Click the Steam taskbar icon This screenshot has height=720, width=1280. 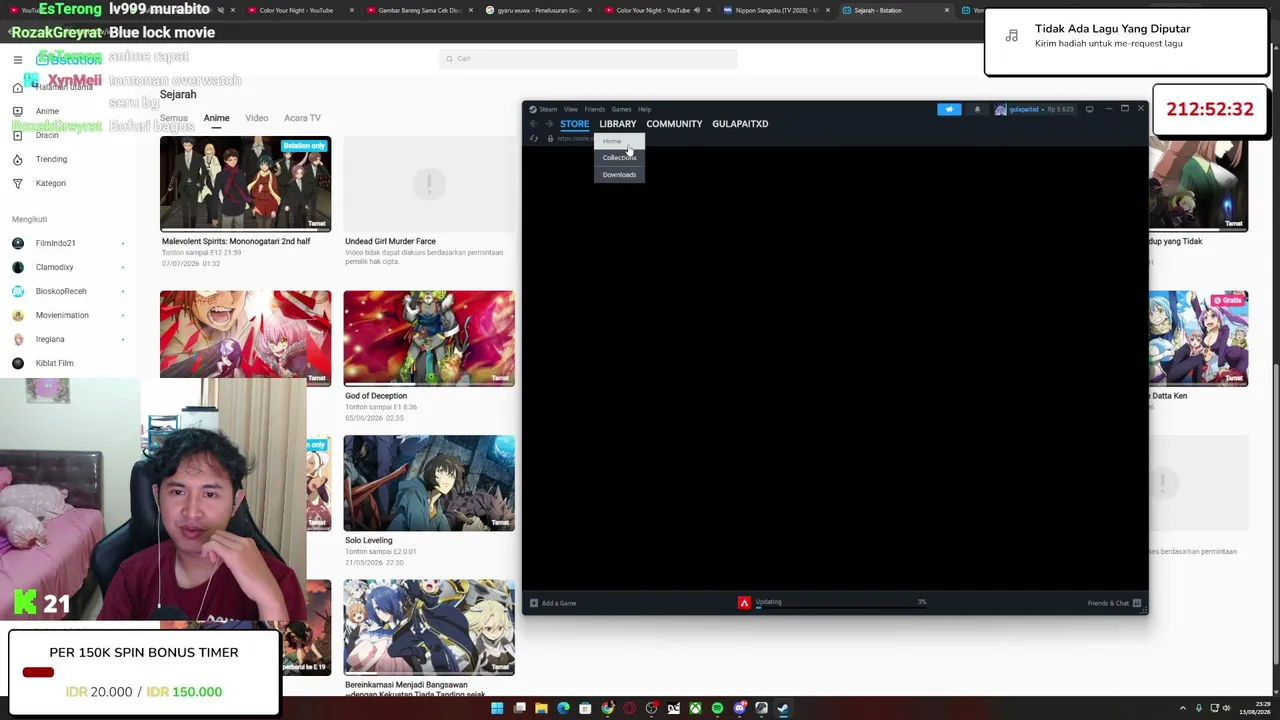point(783,708)
